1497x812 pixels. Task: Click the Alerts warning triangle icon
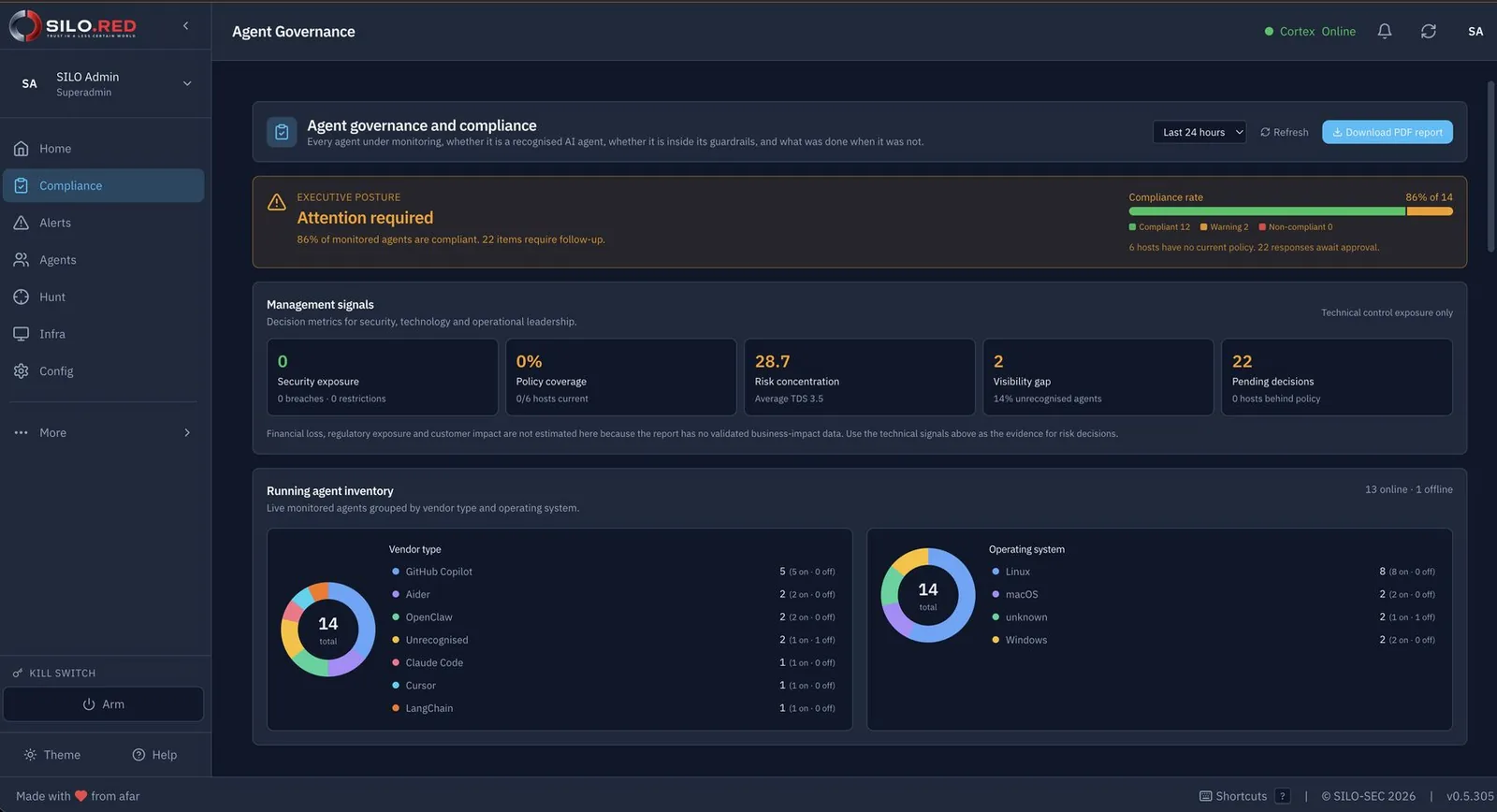22,223
